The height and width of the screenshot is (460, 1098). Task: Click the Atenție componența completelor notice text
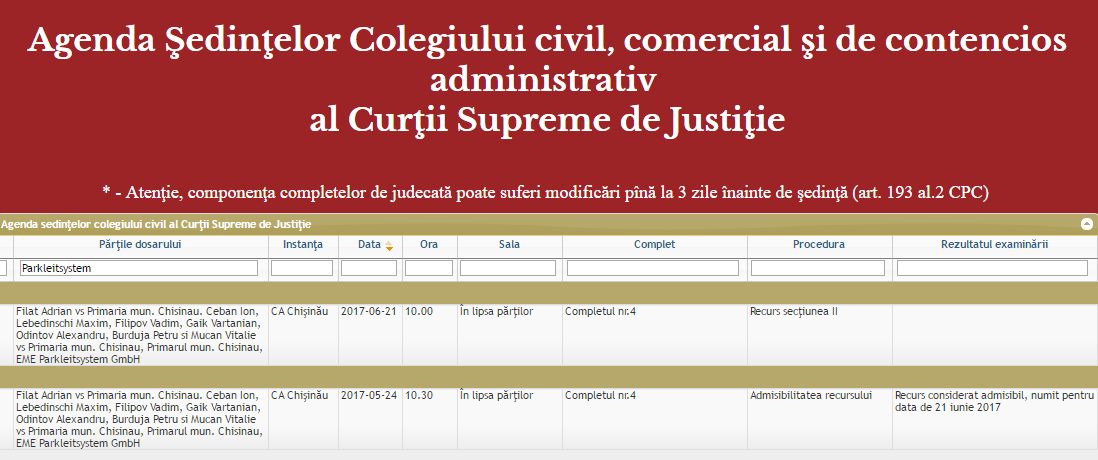coord(545,193)
